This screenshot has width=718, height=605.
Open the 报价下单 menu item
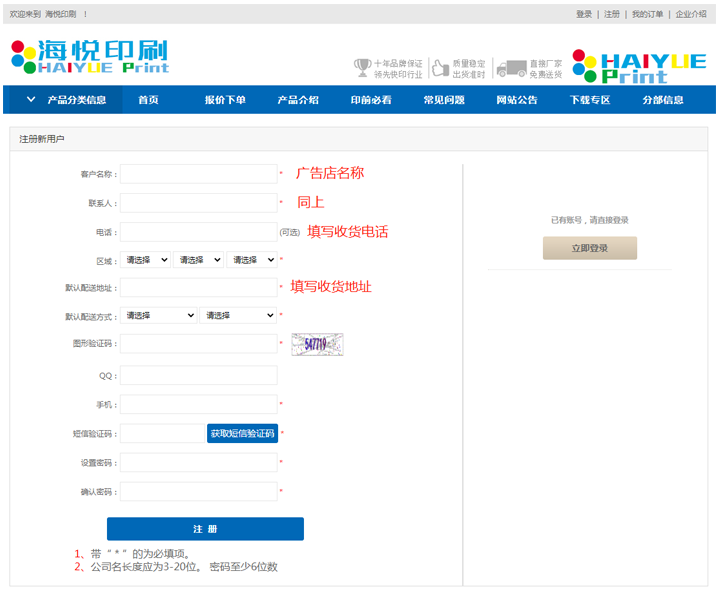(x=225, y=100)
